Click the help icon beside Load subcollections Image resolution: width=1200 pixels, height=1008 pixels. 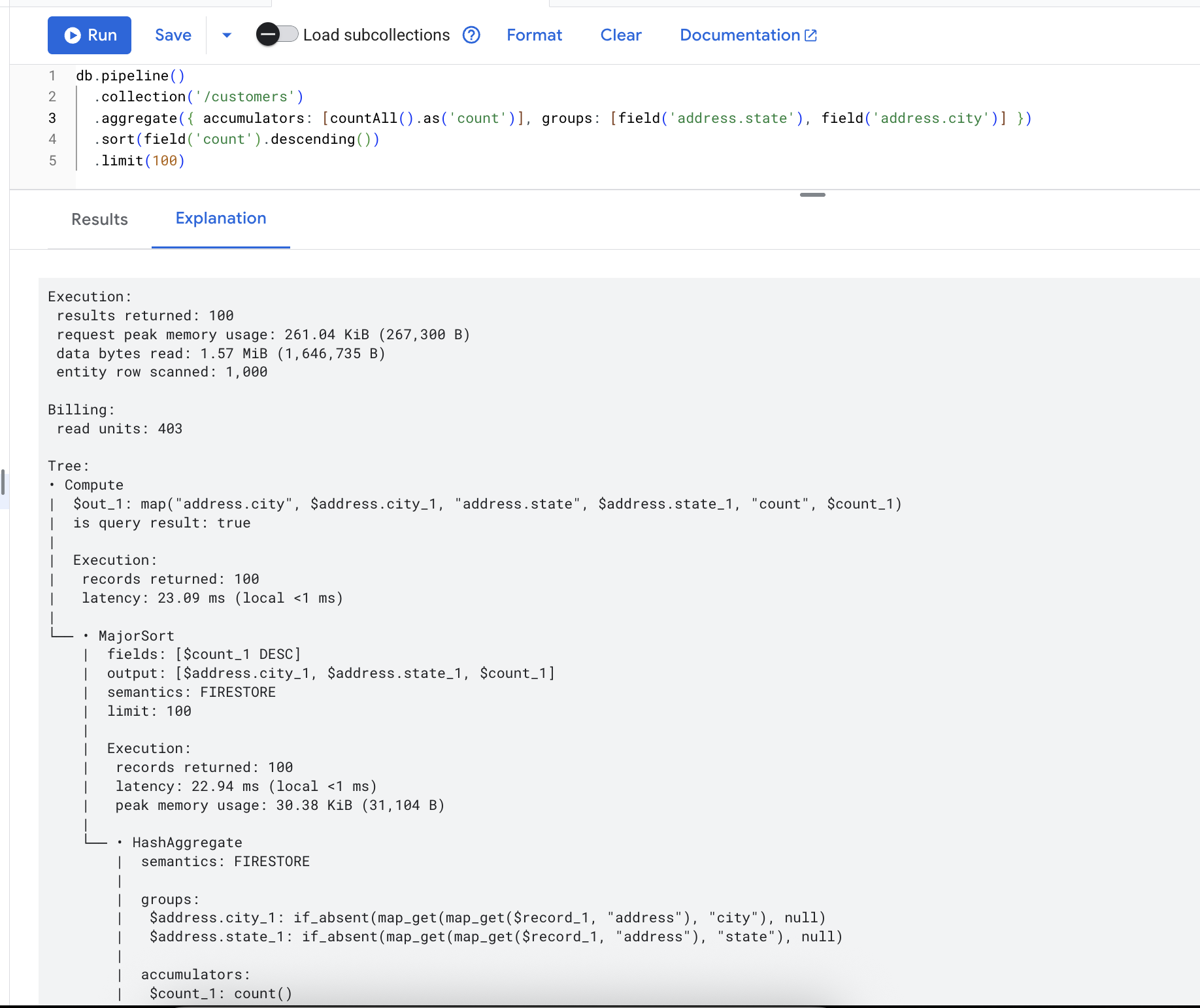pyautogui.click(x=471, y=35)
